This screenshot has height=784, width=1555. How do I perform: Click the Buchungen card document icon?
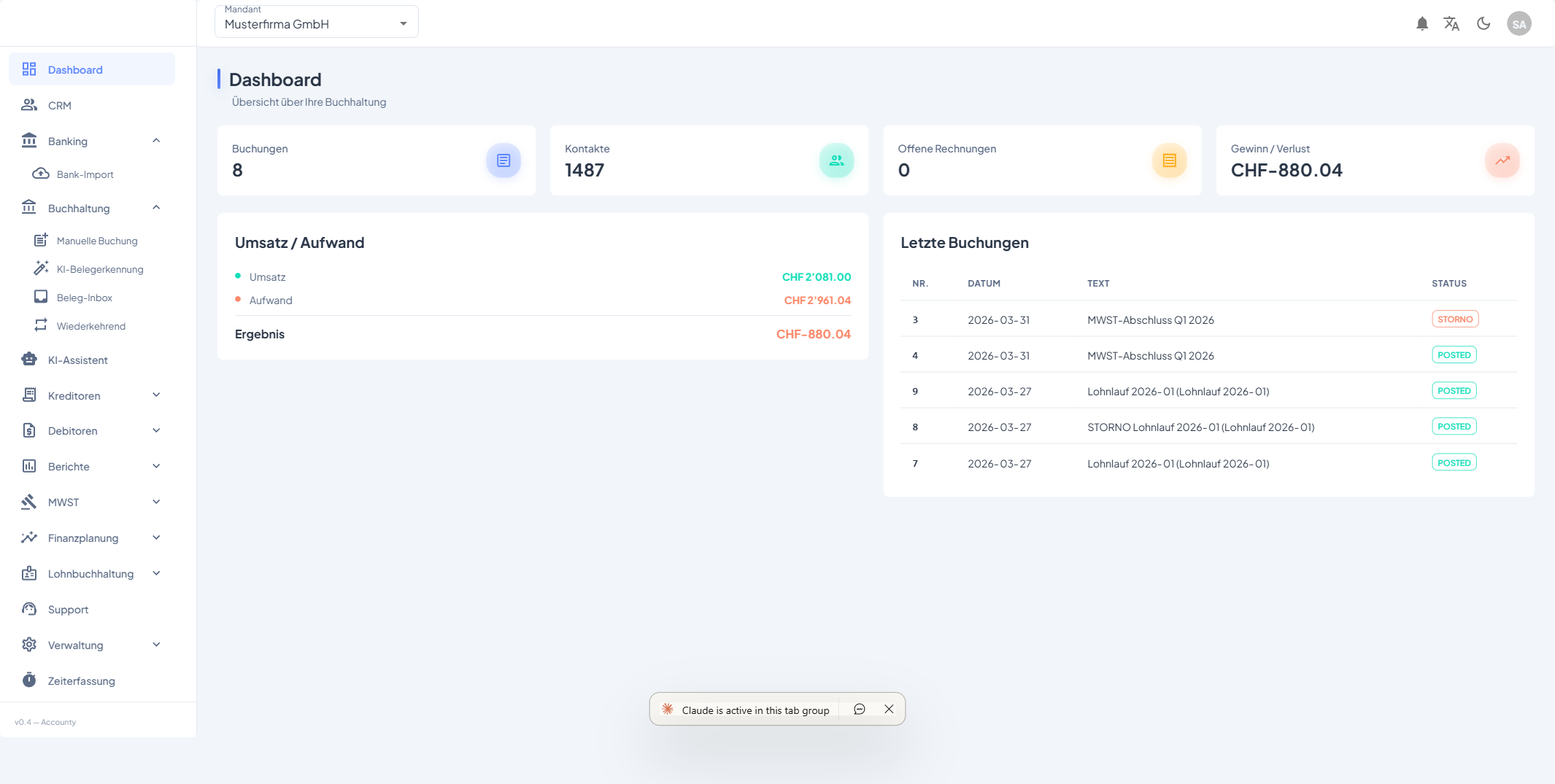tap(503, 160)
